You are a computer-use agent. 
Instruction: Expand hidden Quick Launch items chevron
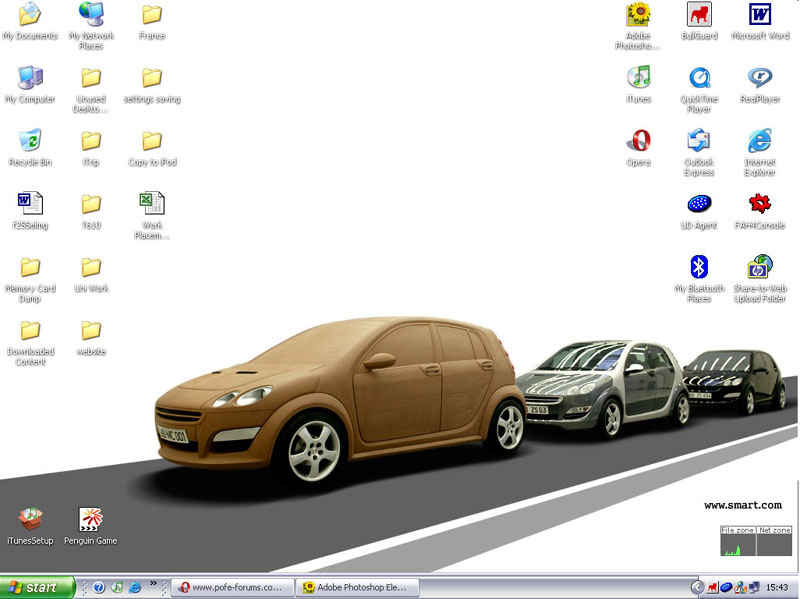click(x=153, y=584)
